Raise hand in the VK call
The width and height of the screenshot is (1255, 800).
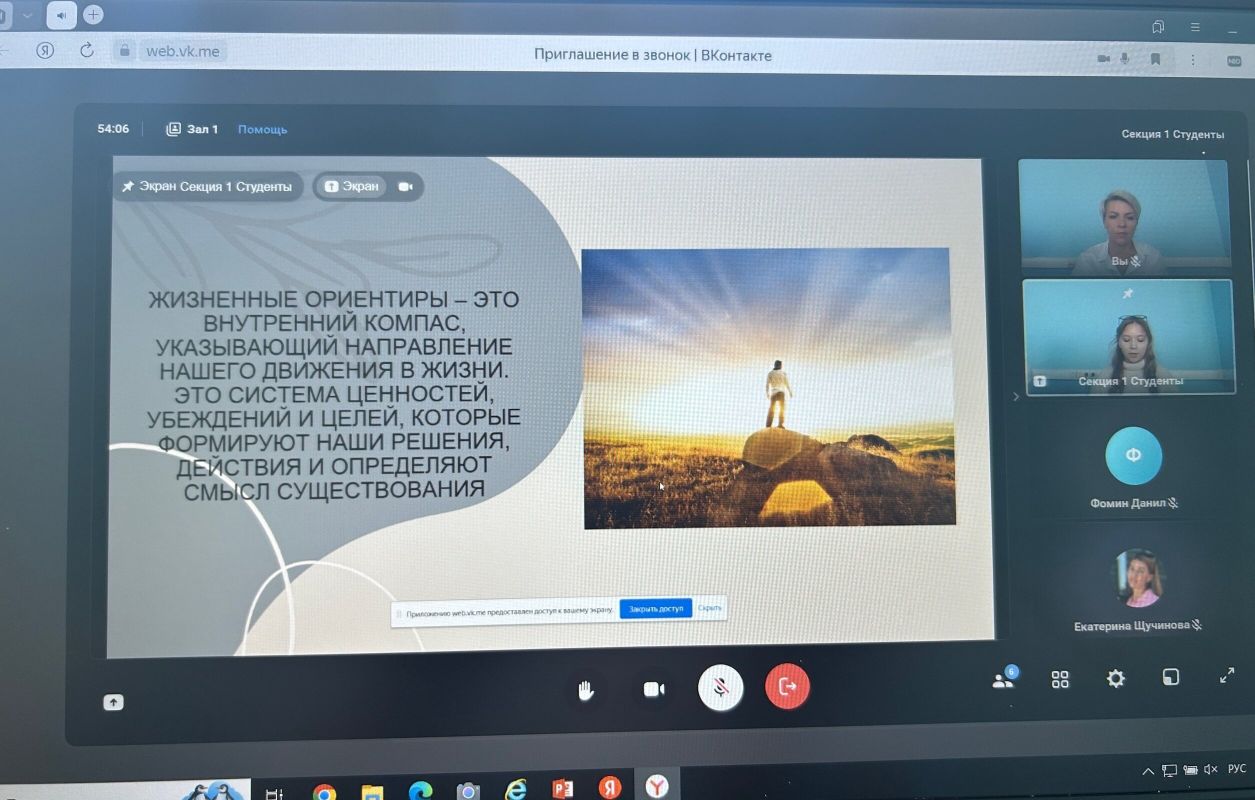click(586, 690)
